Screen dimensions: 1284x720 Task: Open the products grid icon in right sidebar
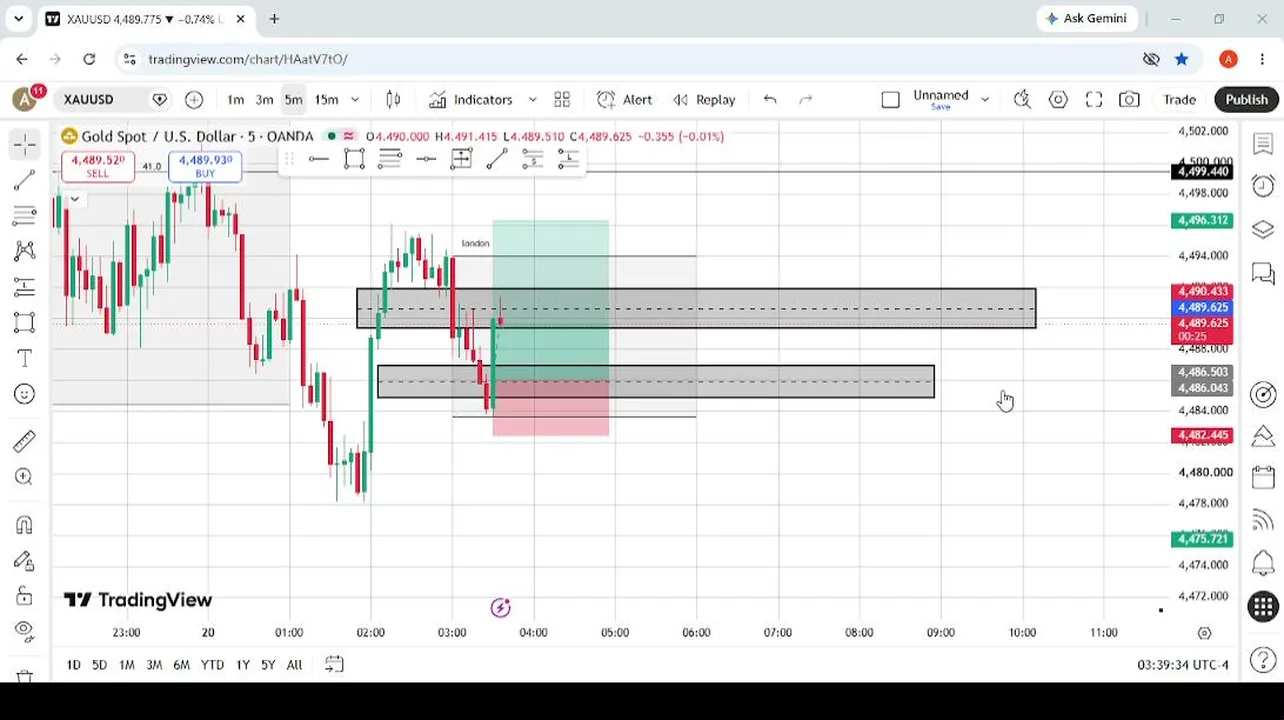tap(1263, 606)
